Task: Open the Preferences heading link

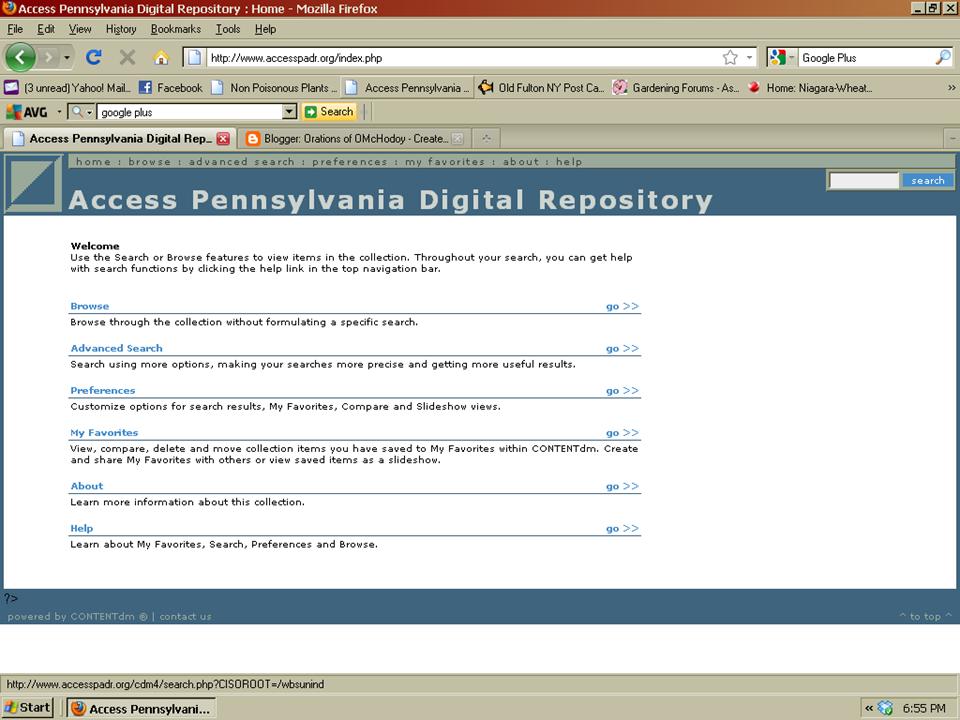Action: pyautogui.click(x=103, y=391)
